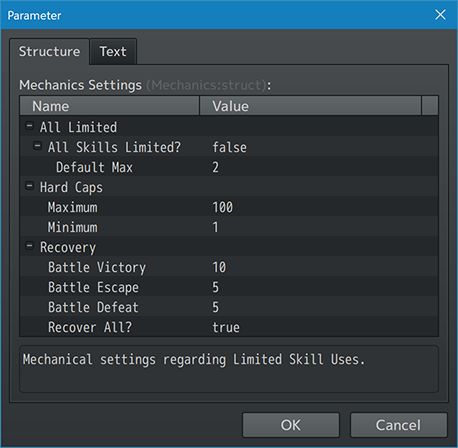
Task: Select the Recover All? value 'true'
Action: pos(226,327)
